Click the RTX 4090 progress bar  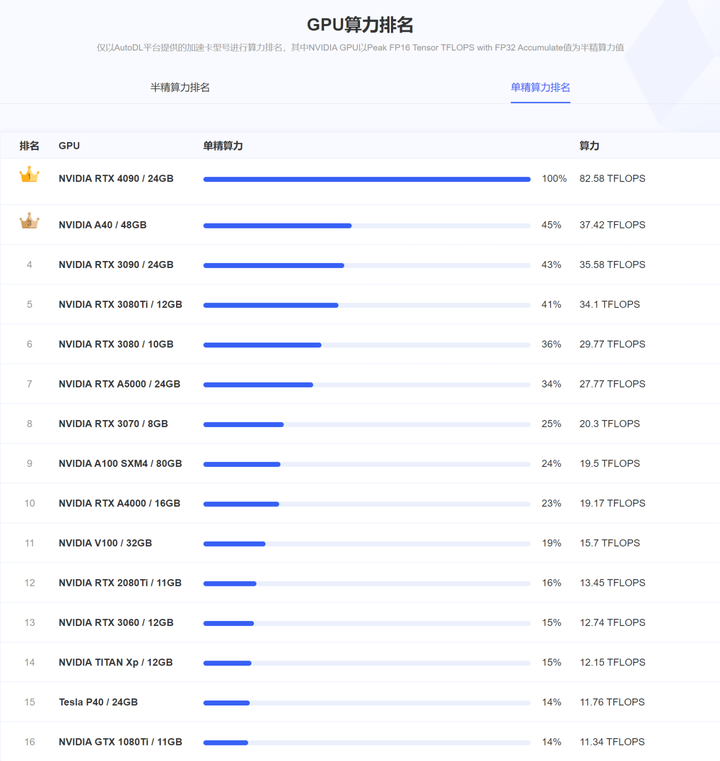coord(366,180)
